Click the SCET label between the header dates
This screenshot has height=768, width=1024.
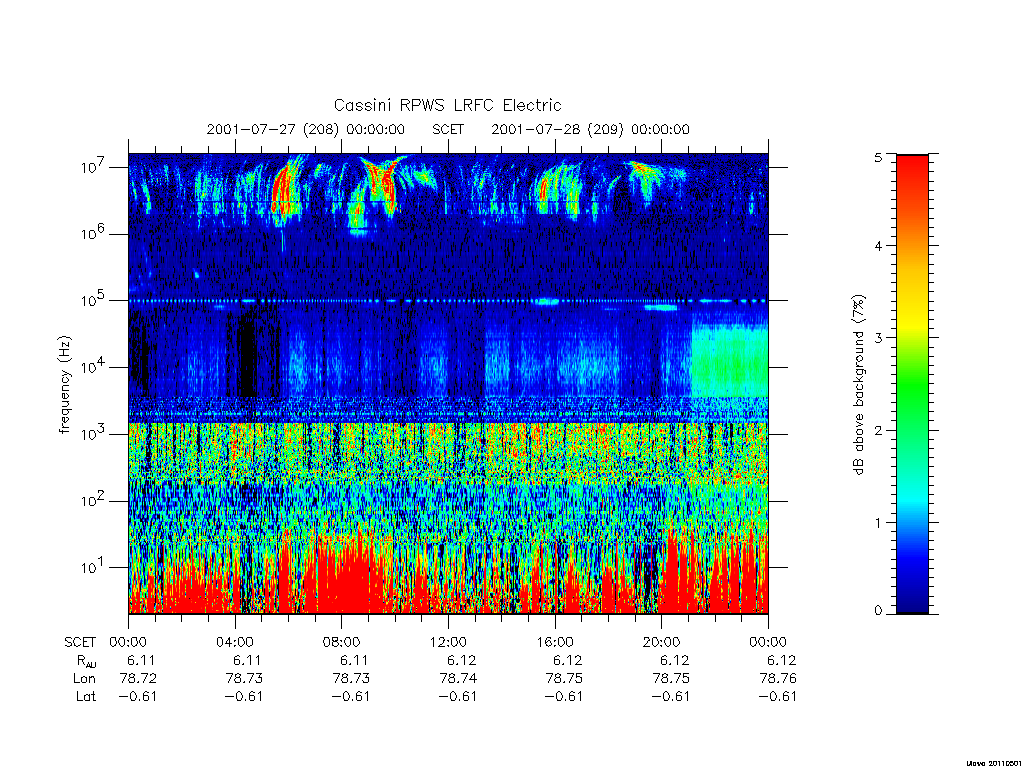(x=448, y=129)
